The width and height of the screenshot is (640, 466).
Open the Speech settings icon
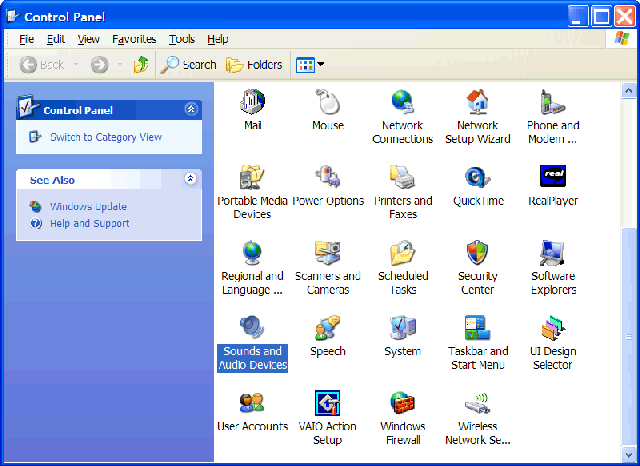[328, 336]
